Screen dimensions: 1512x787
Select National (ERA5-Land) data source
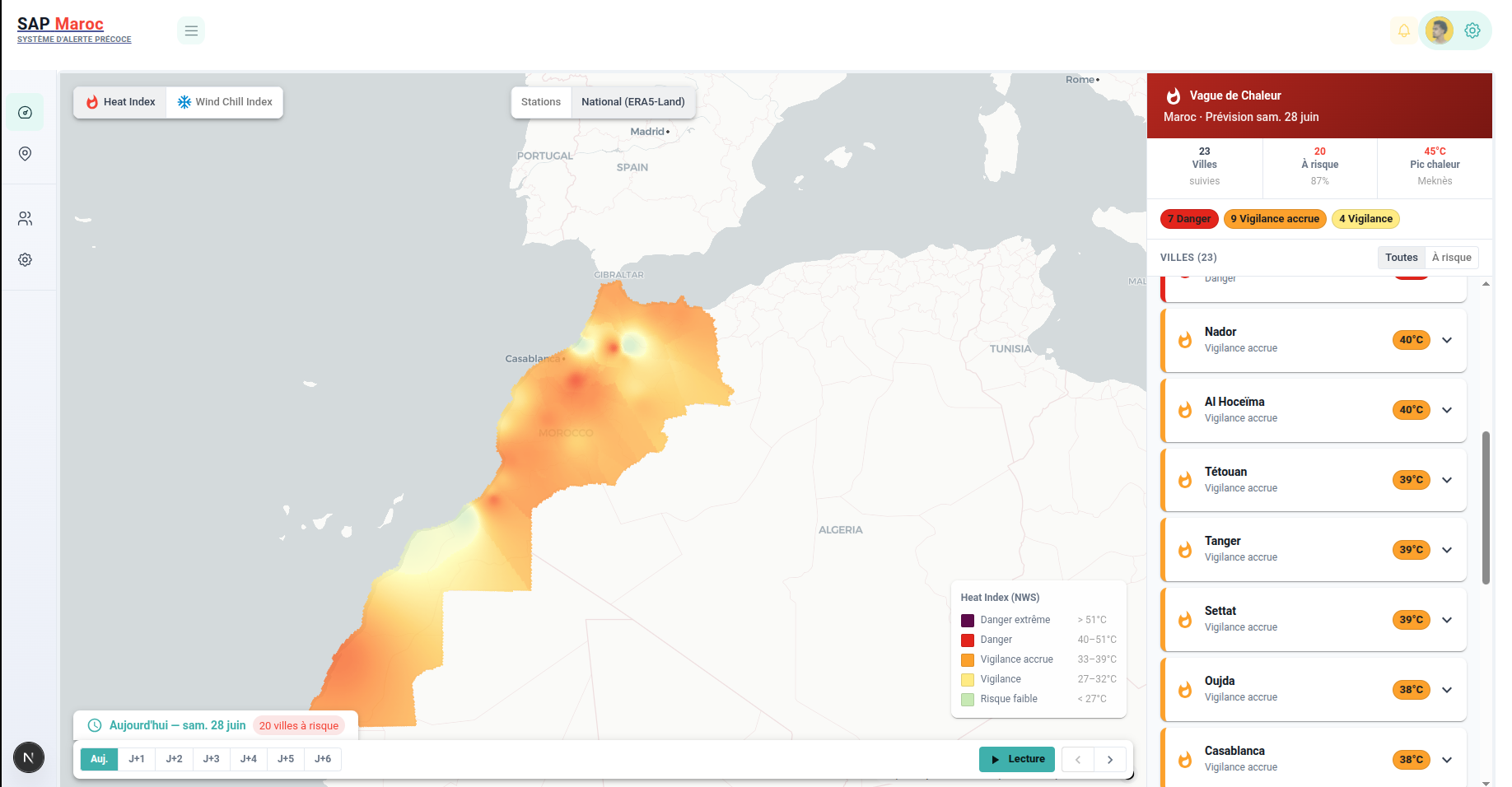633,102
